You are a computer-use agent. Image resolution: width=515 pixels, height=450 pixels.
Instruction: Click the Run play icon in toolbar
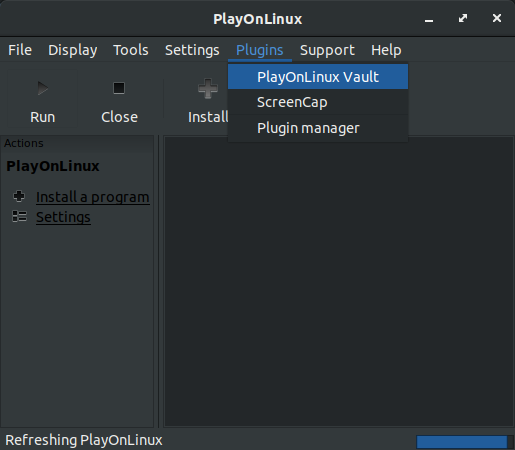pos(43,88)
